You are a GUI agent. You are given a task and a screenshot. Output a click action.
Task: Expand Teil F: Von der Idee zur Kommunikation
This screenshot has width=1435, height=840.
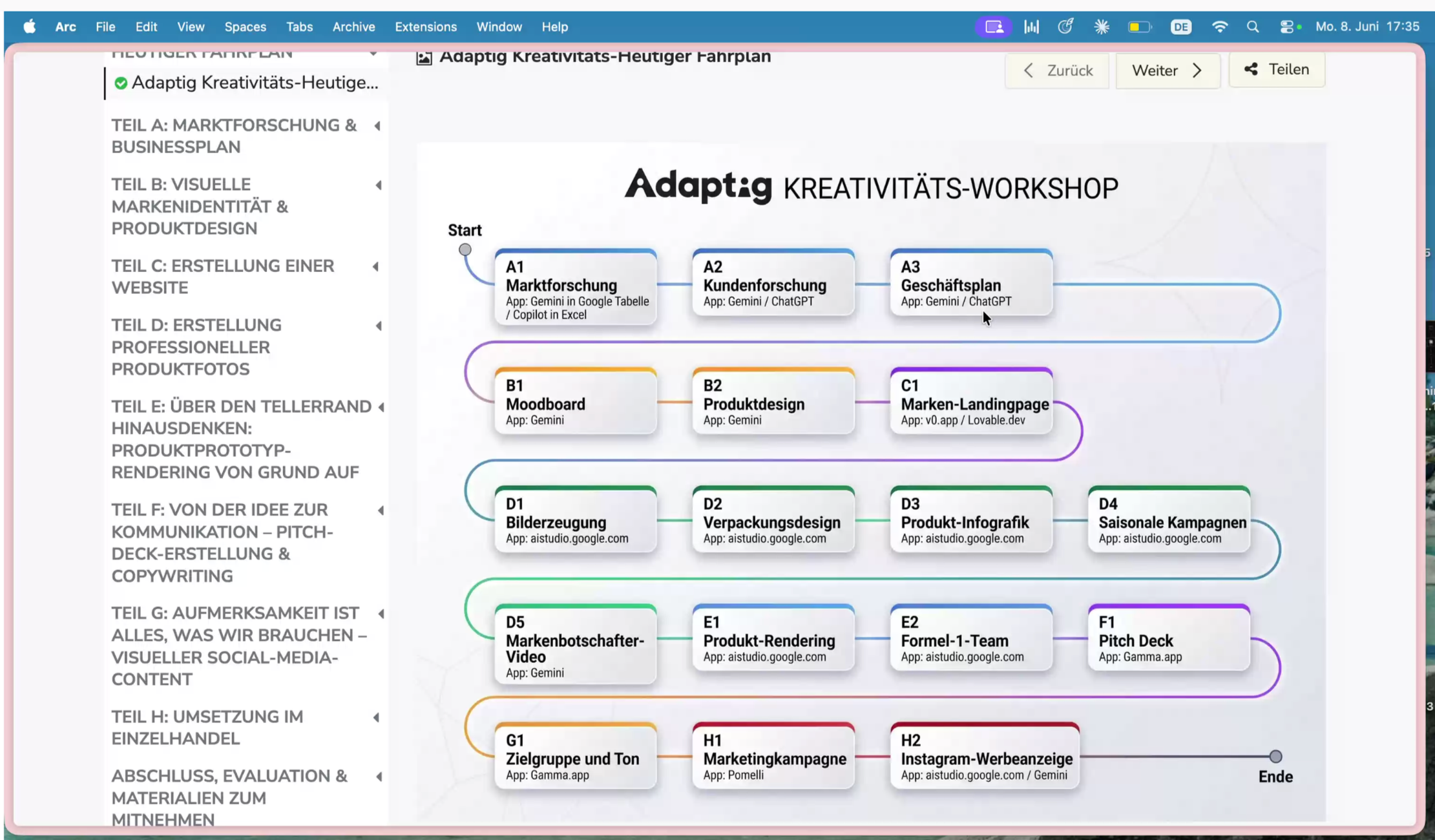[380, 510]
